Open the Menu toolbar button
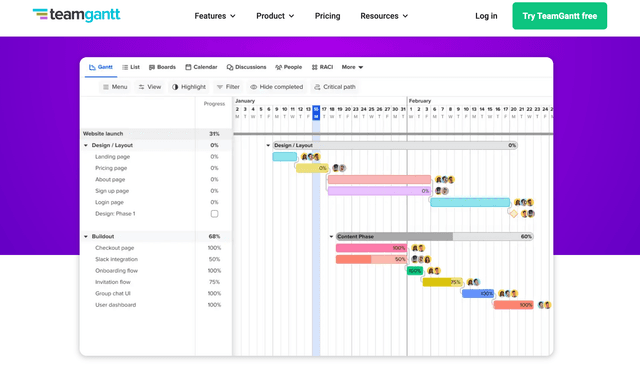 [x=115, y=87]
